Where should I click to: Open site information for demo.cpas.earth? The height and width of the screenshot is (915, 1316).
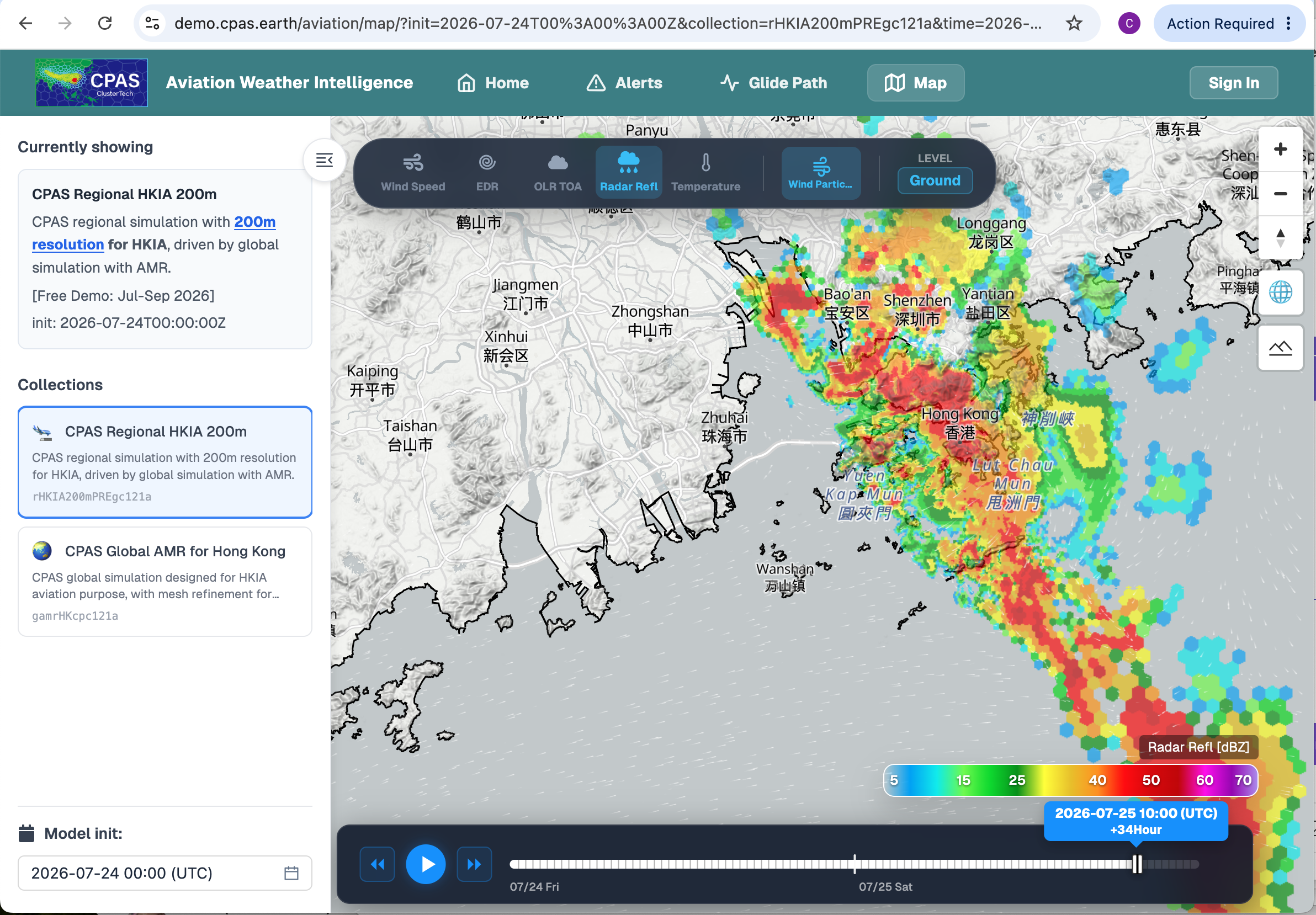(x=152, y=24)
